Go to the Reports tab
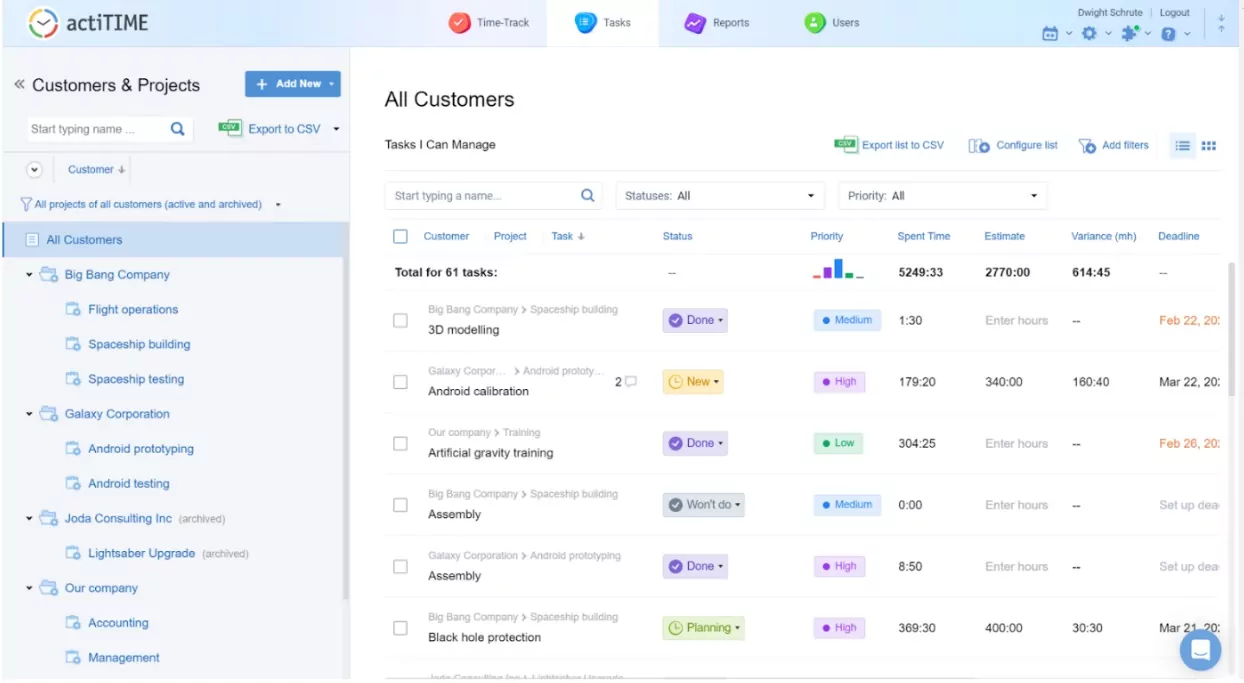Image resolution: width=1244 pixels, height=683 pixels. pyautogui.click(x=717, y=22)
